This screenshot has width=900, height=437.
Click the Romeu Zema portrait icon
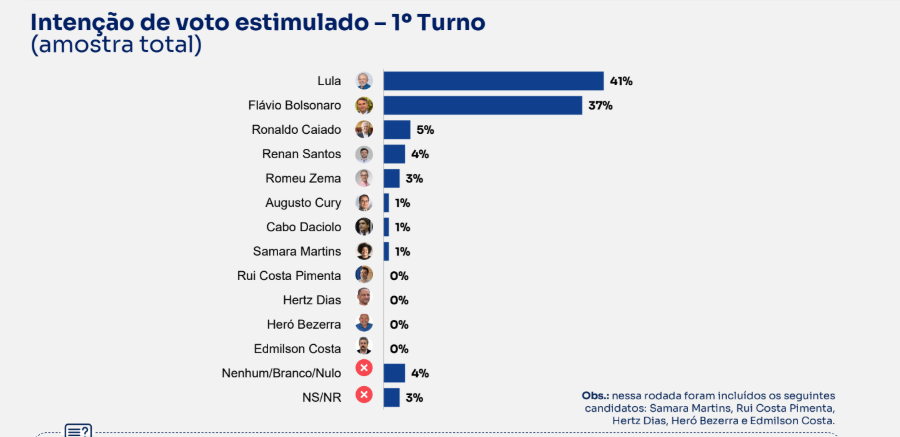click(364, 178)
